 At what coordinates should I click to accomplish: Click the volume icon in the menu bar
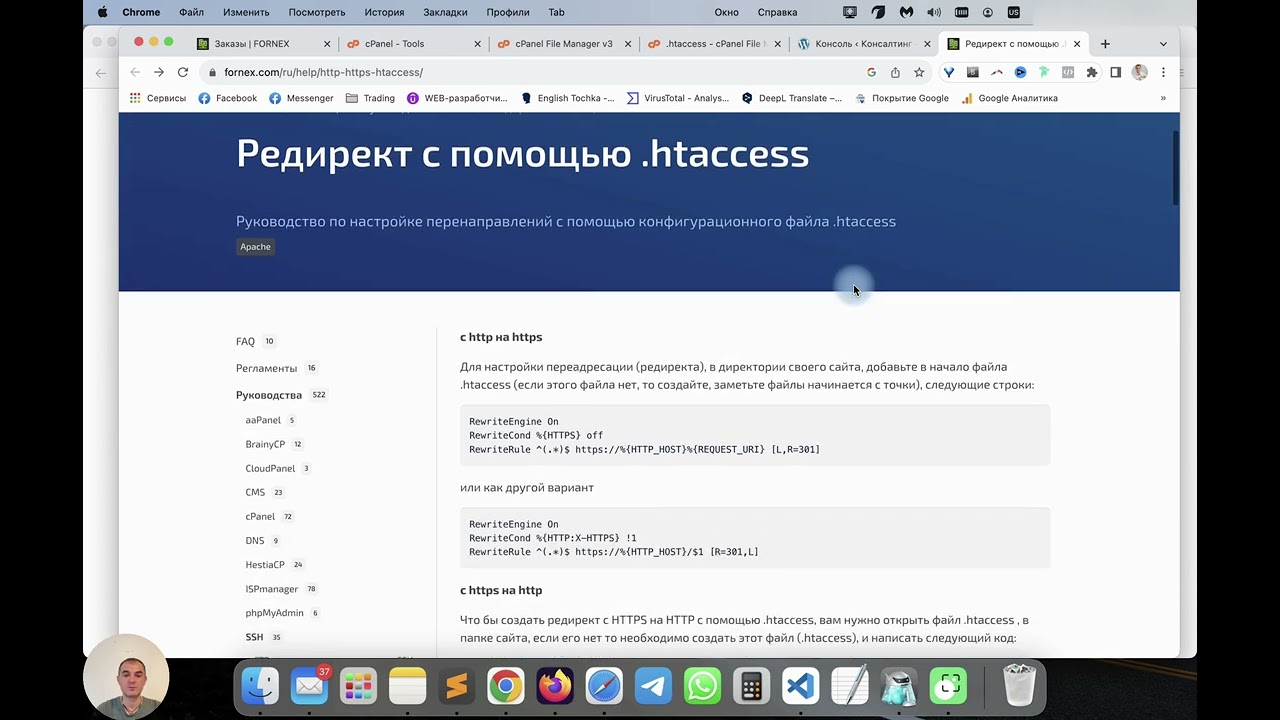pyautogui.click(x=934, y=12)
